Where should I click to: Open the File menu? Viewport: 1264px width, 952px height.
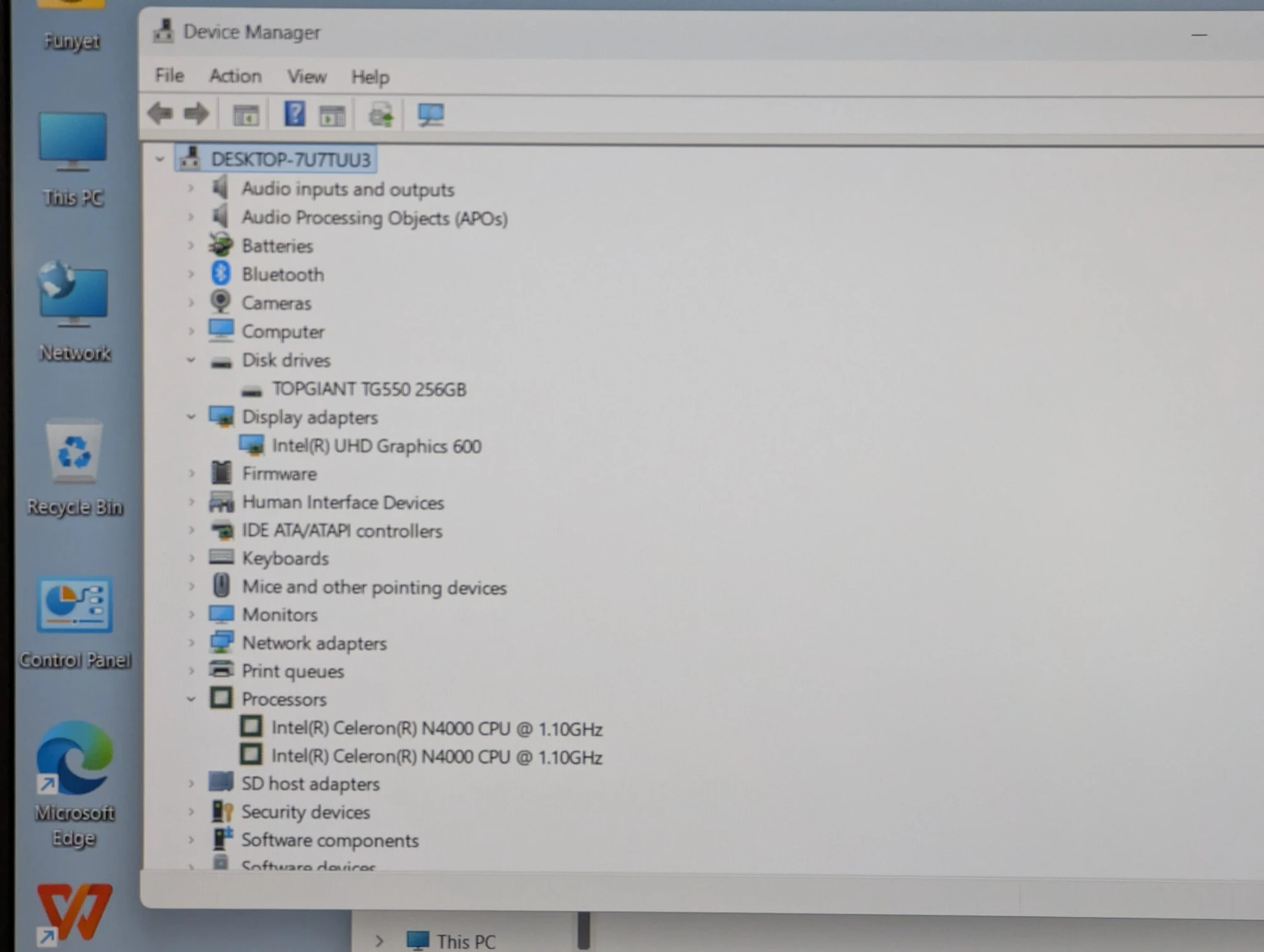pos(169,75)
